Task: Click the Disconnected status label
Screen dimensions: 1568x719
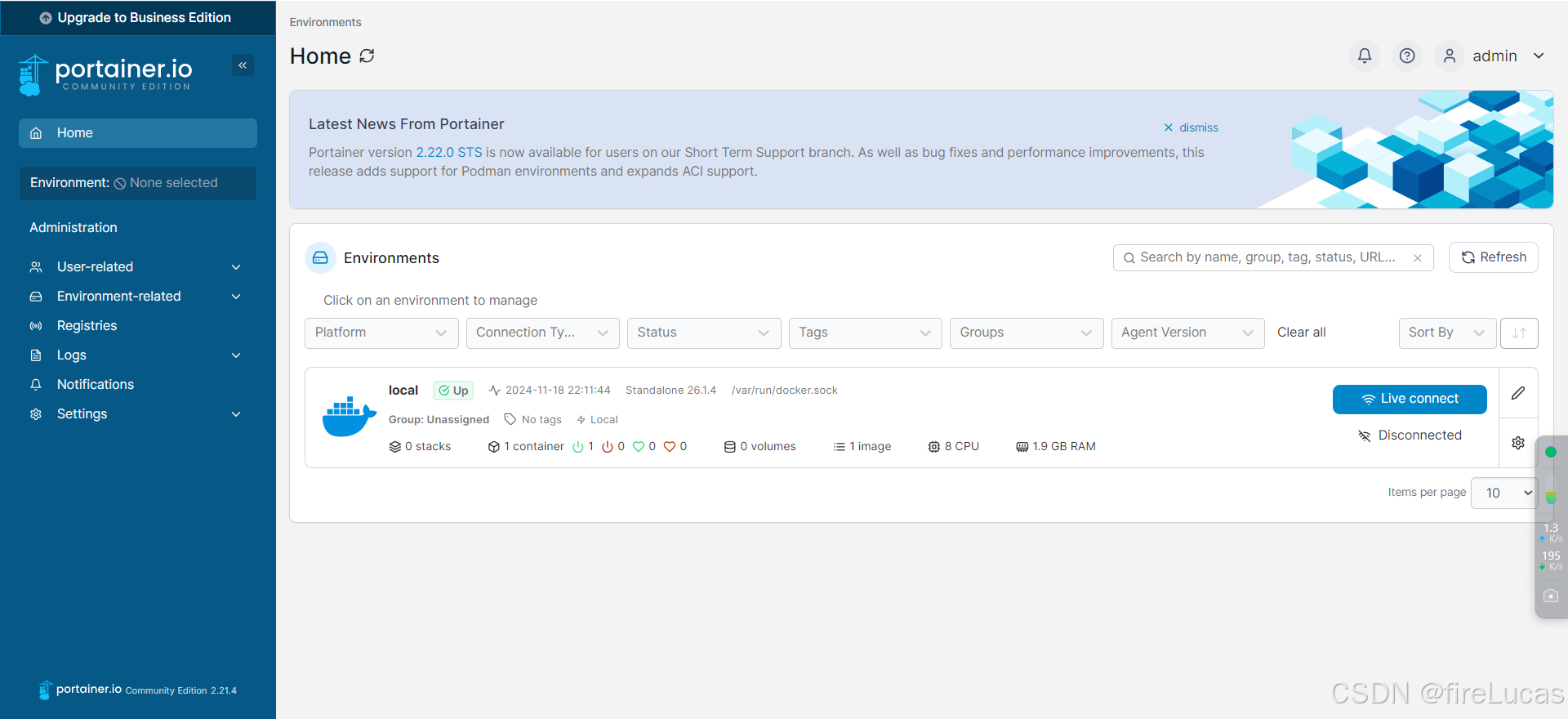Action: click(x=1410, y=435)
